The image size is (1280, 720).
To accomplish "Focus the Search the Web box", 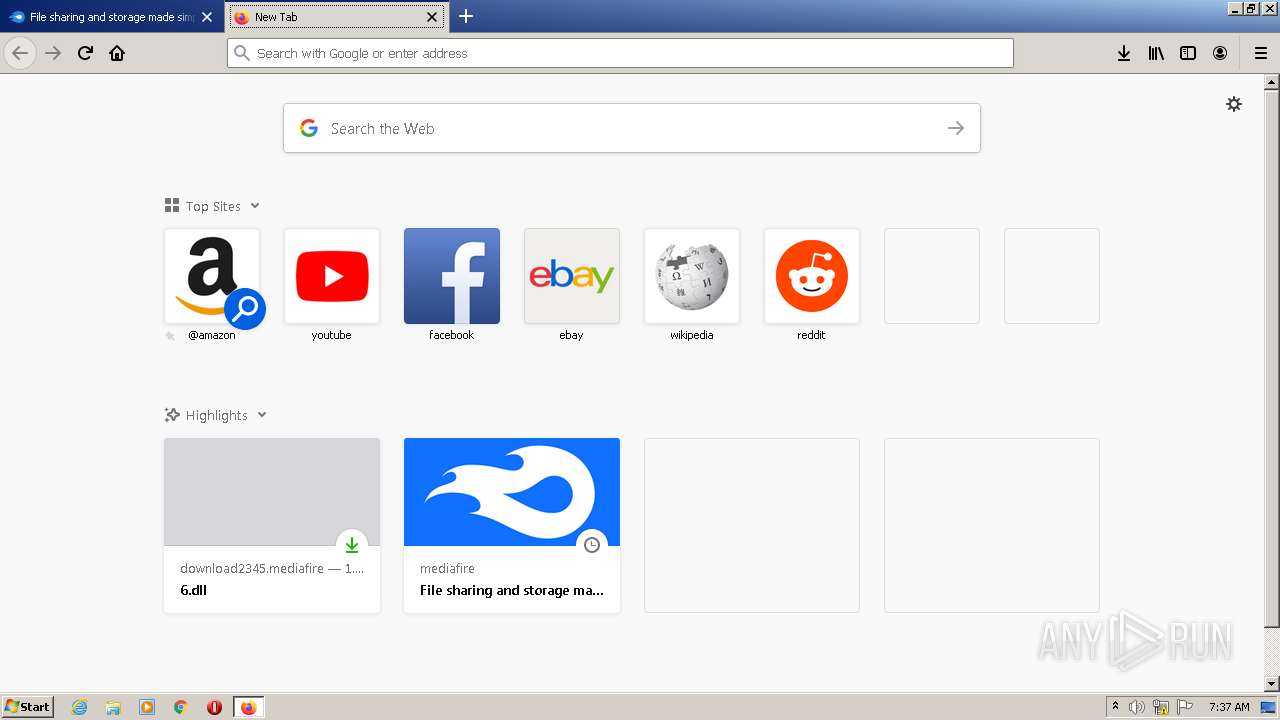I will (631, 128).
